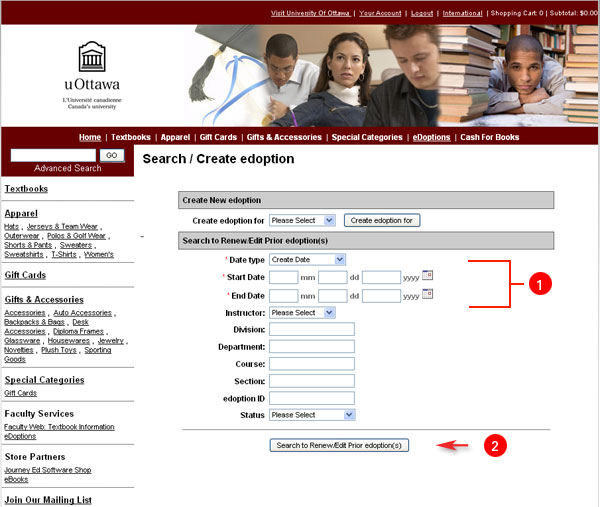The image size is (600, 507).
Task: Click the Start Date month field
Action: coord(283,277)
